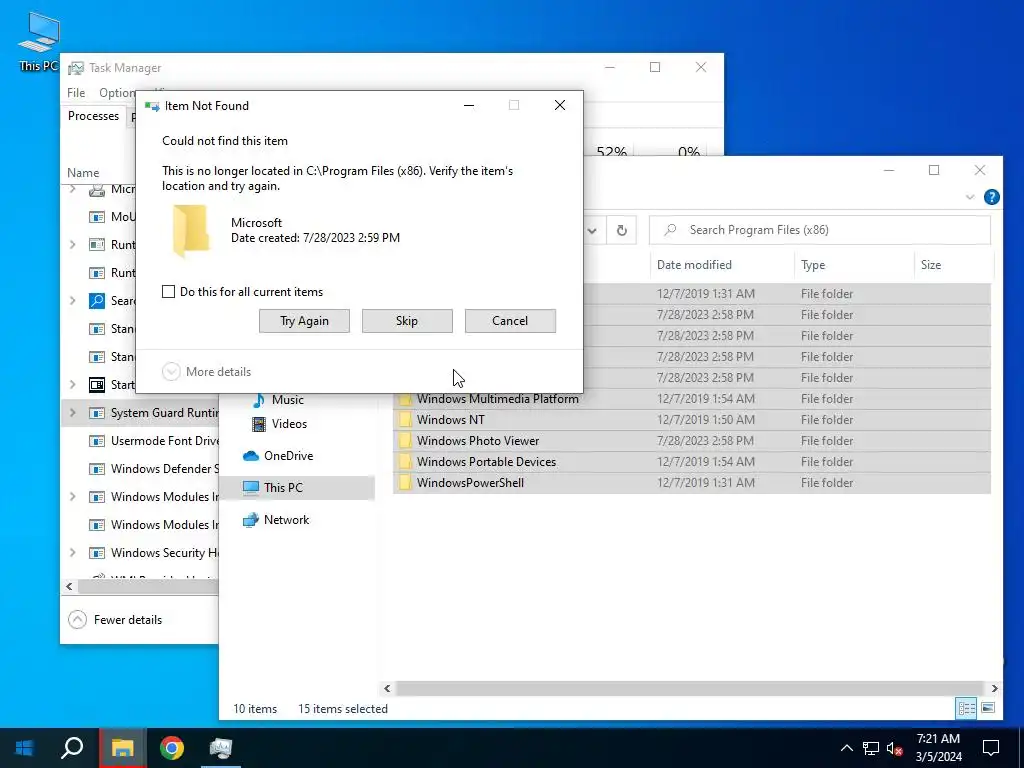1024x768 pixels.
Task: Expand the Windows Security process row
Action: pyautogui.click(x=72, y=552)
